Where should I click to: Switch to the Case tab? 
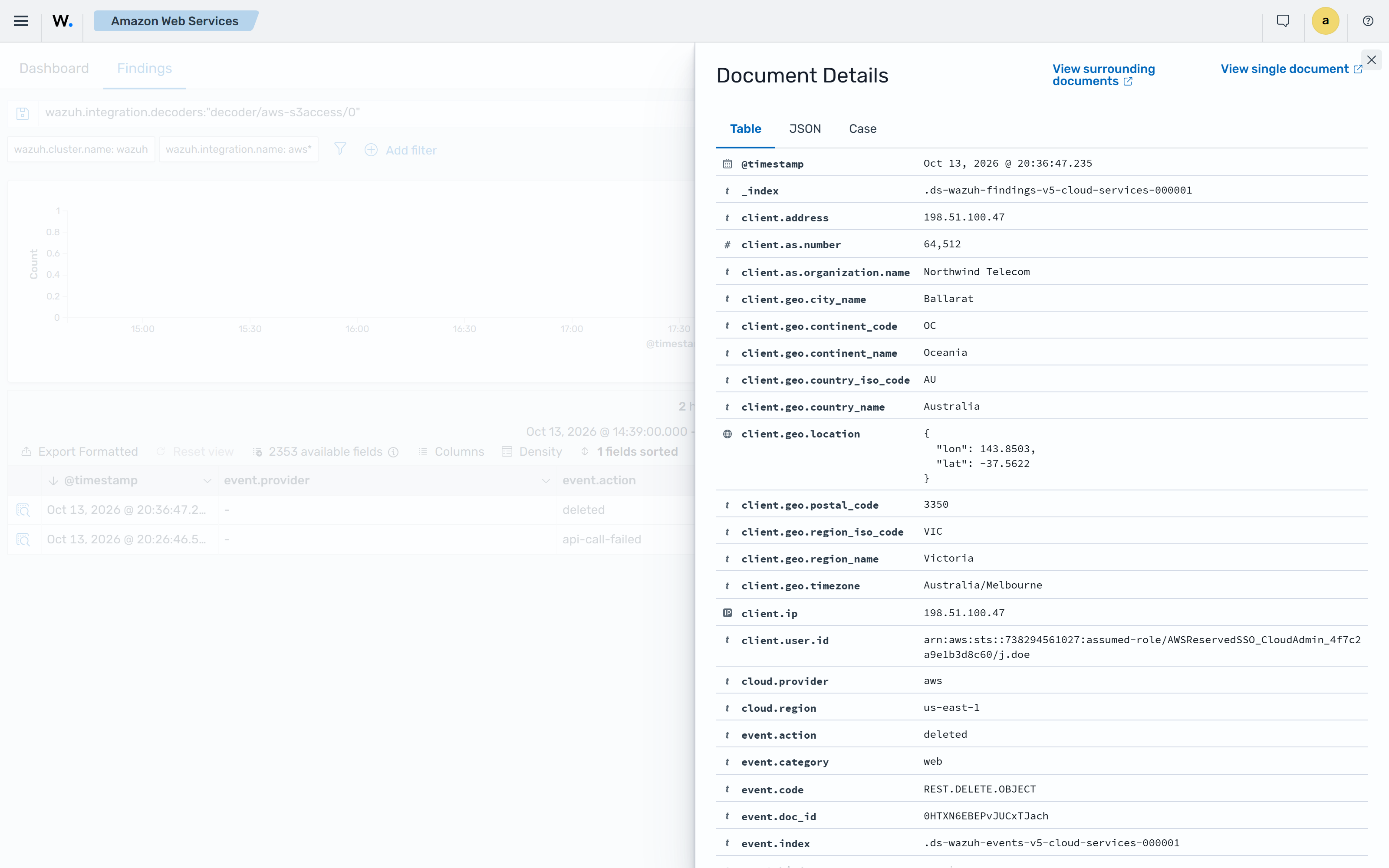pos(862,128)
